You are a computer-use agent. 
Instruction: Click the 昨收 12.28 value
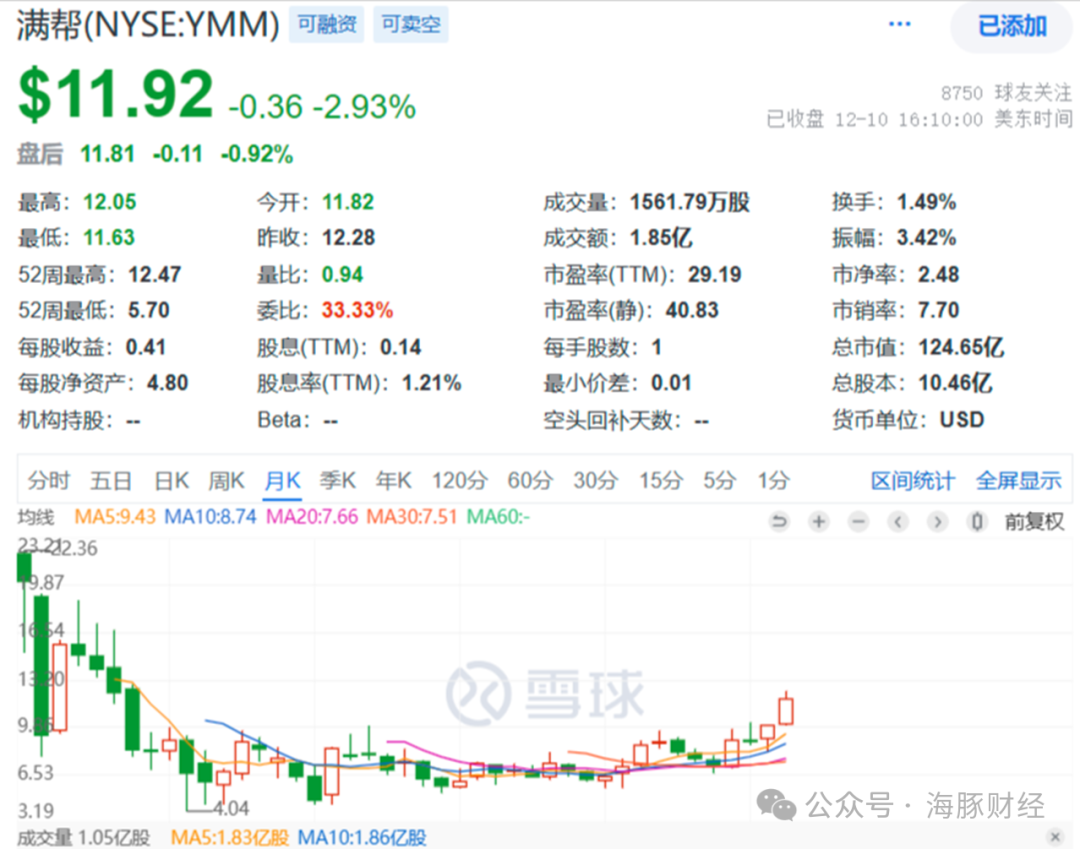pos(349,238)
